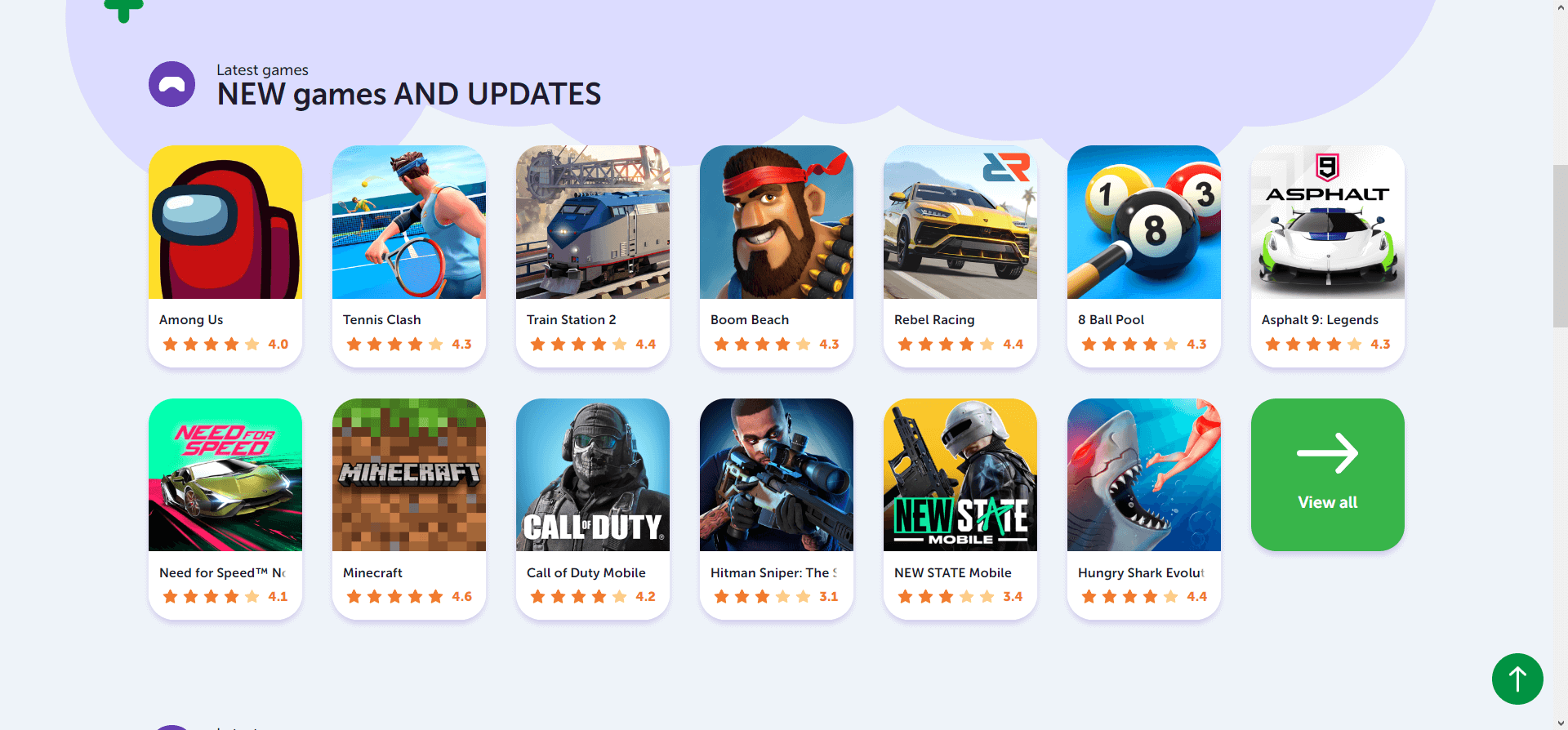Screen dimensions: 1568x730
Task: Select the Tennis Clash game icon
Action: click(409, 222)
